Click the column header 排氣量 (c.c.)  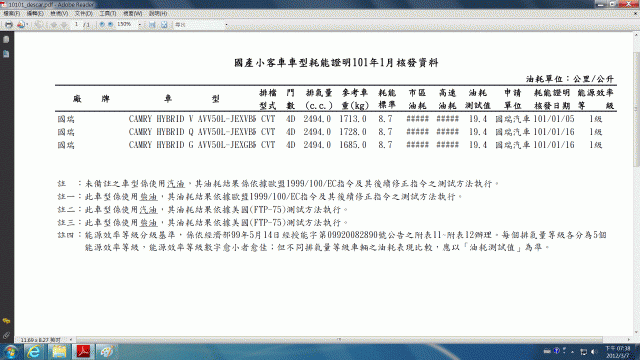[x=319, y=99]
